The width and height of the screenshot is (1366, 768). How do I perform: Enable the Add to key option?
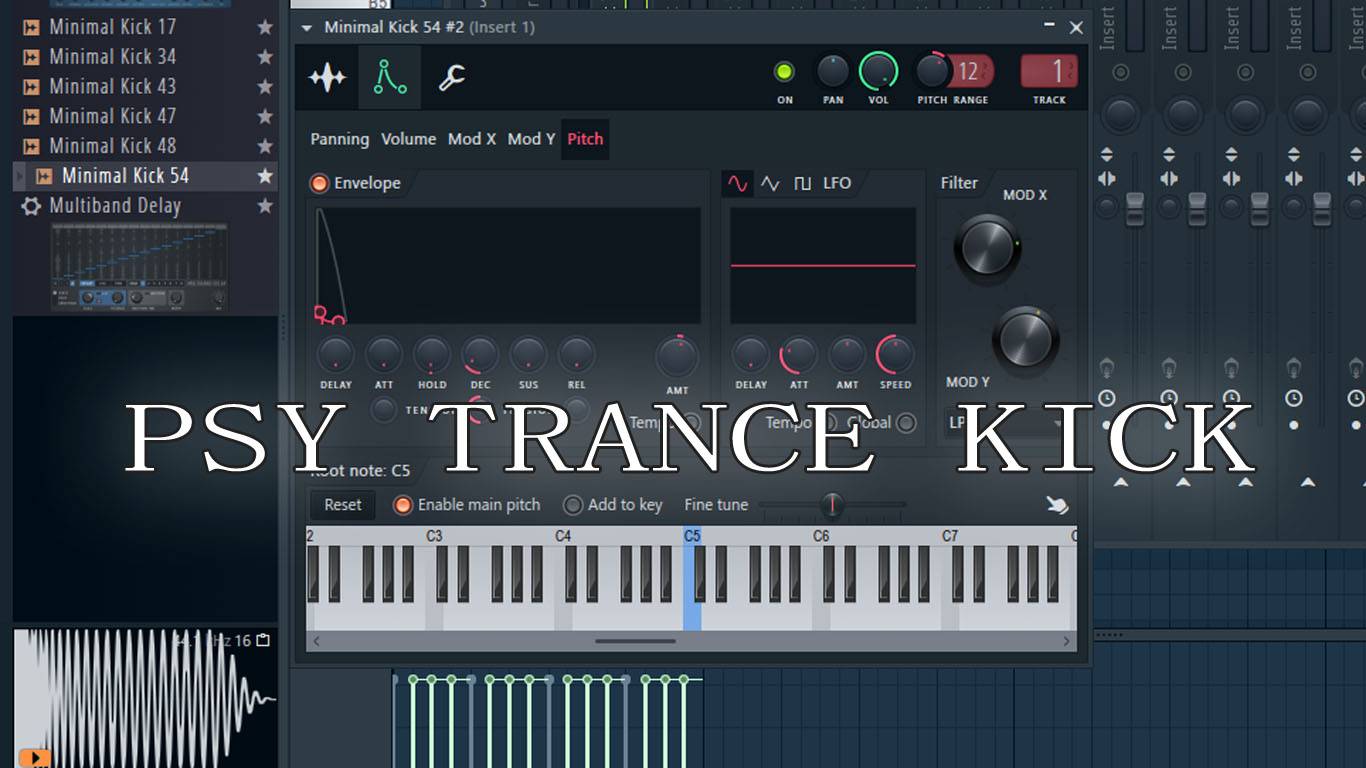(x=573, y=505)
